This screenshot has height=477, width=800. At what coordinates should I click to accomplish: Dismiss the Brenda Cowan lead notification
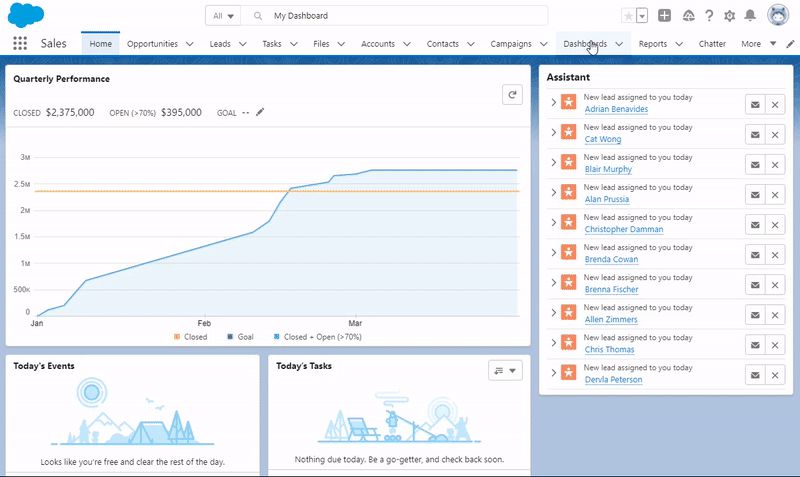[x=774, y=255]
